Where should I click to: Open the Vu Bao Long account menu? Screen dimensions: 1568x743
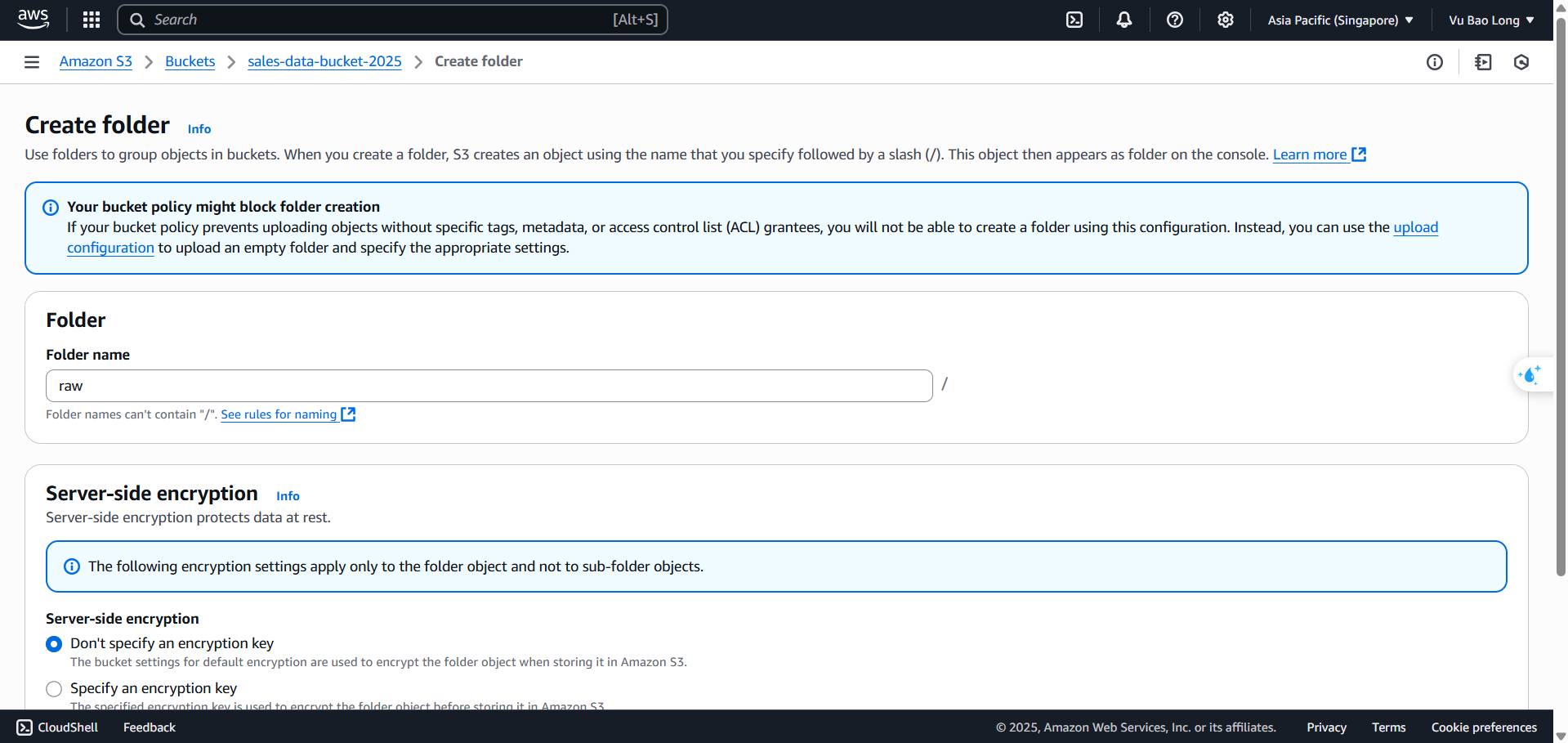click(1491, 20)
